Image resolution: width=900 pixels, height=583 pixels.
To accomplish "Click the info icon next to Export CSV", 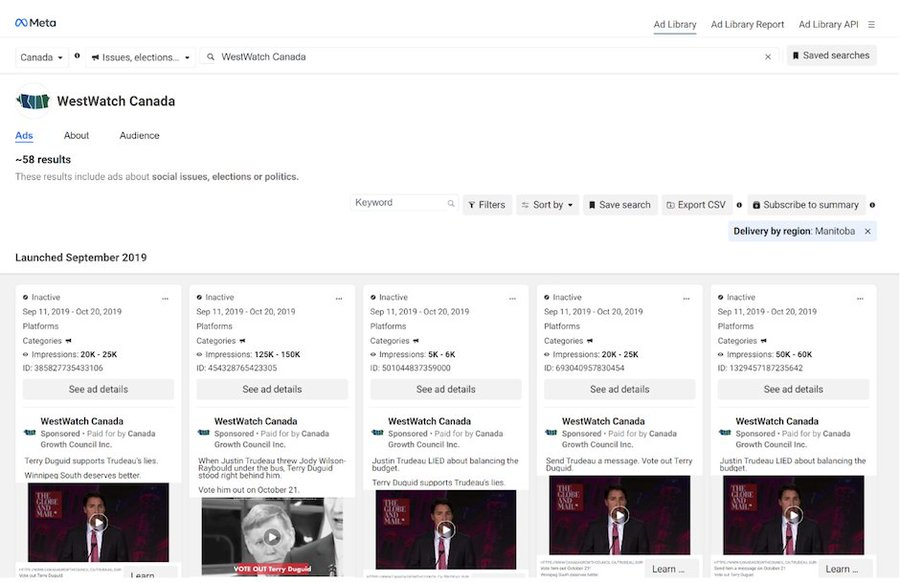I will (x=739, y=204).
